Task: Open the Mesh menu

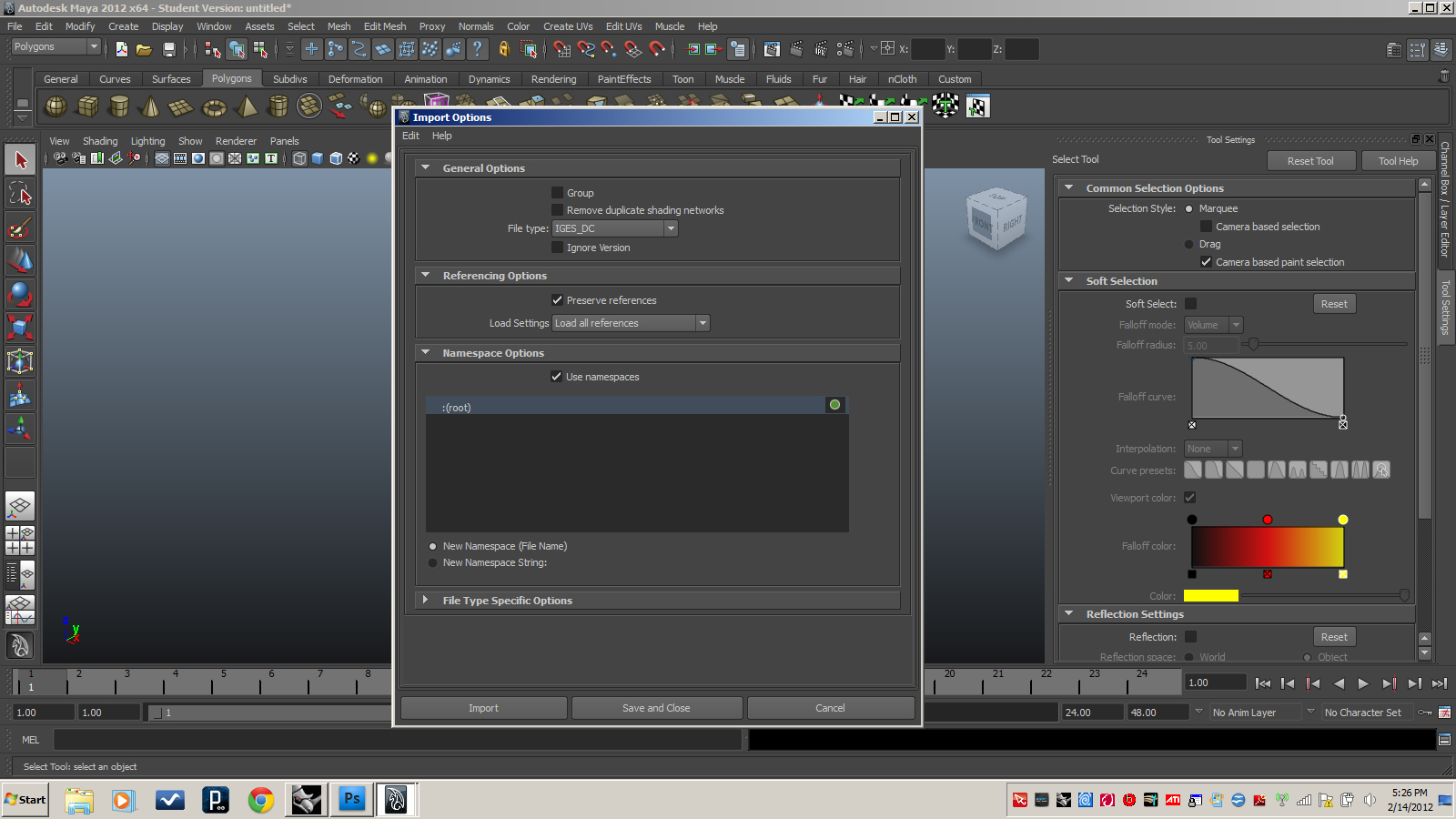Action: [339, 26]
